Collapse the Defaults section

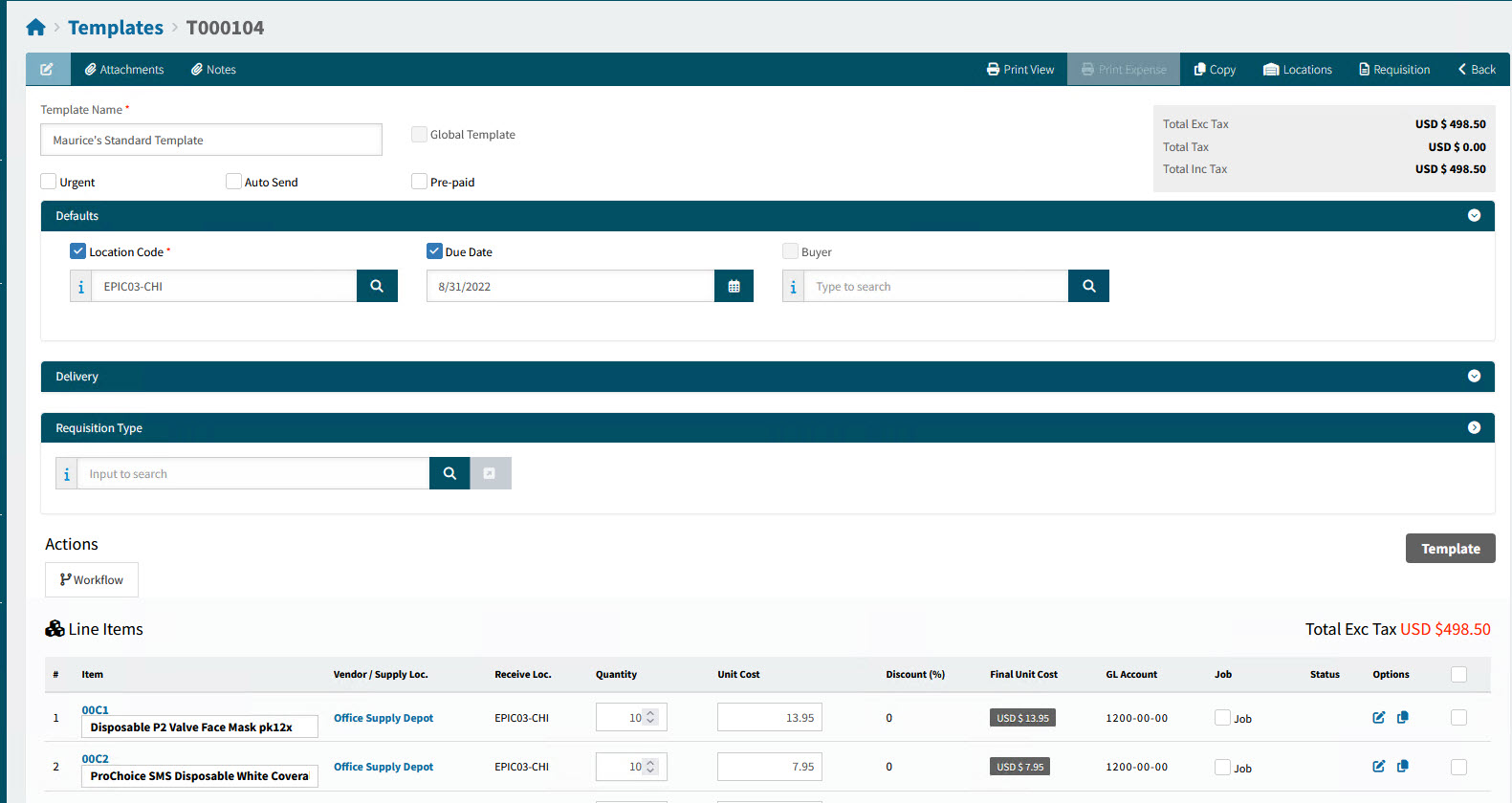[1474, 216]
